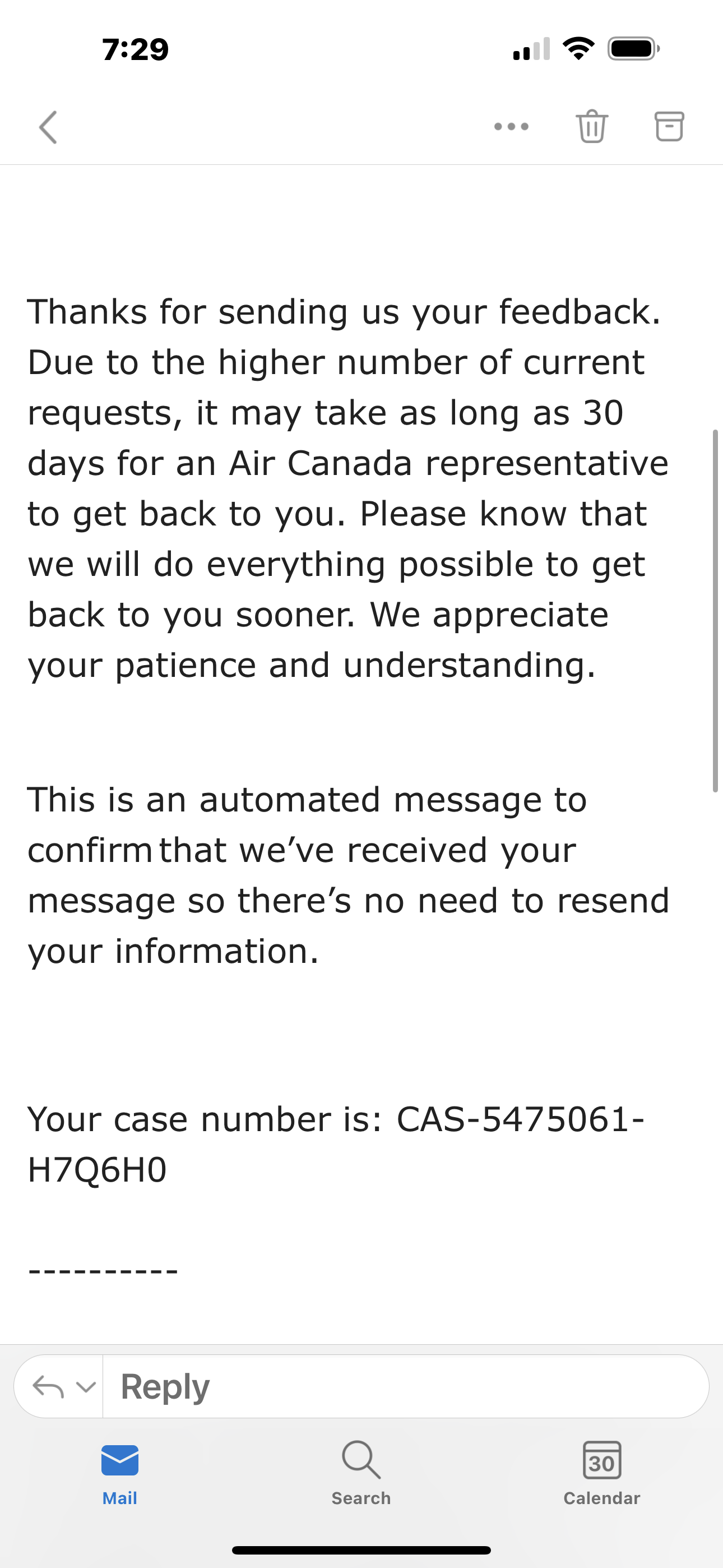The image size is (723, 1568).
Task: Delete email with the trash icon
Action: (x=591, y=126)
